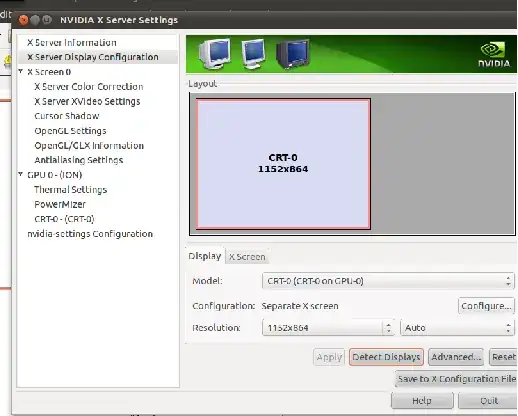Collapse the GPU 0 - (ION) tree node

pyautogui.click(x=21, y=174)
